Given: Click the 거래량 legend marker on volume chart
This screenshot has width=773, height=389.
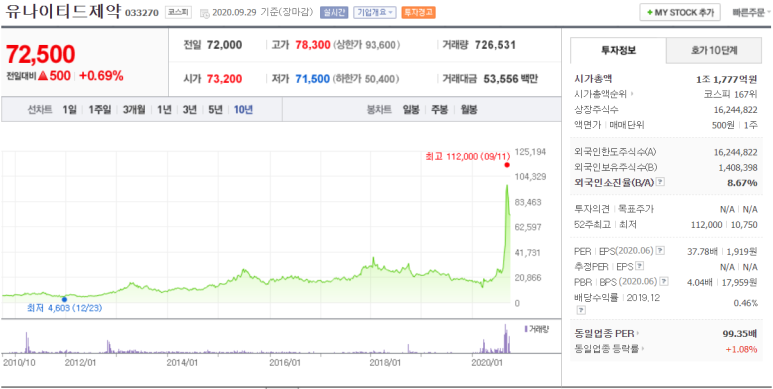Looking at the screenshot, I should click(526, 329).
